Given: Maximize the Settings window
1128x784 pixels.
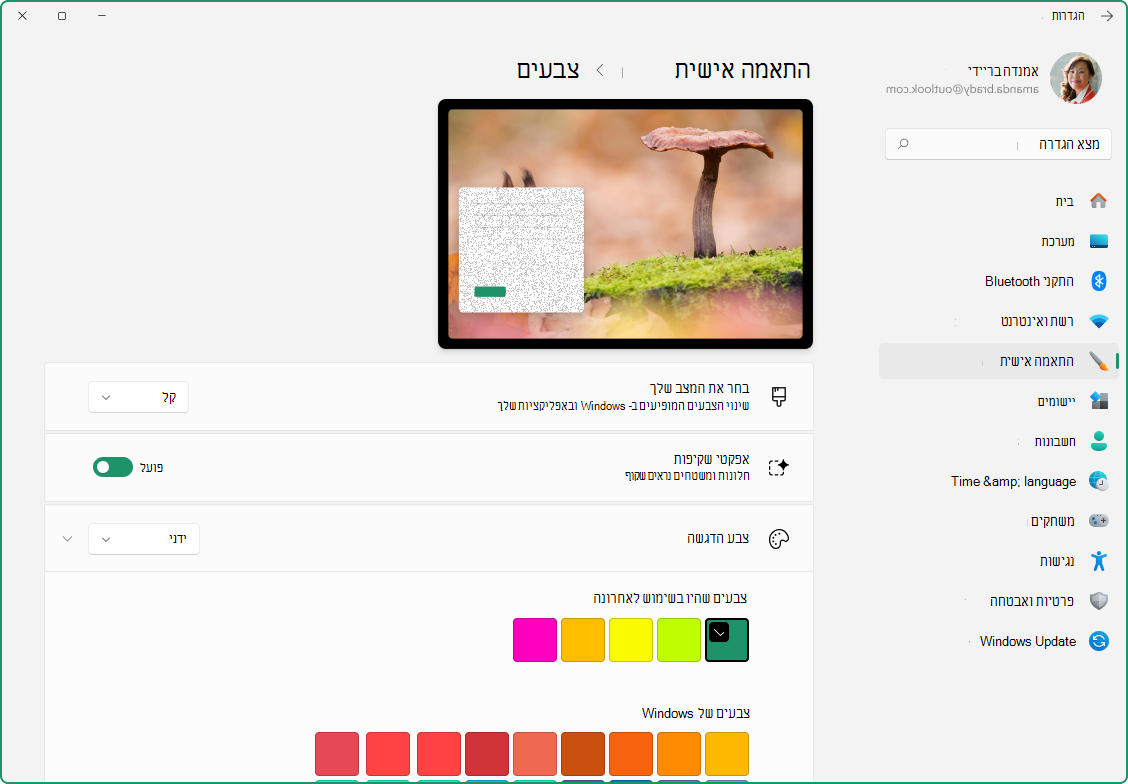Looking at the screenshot, I should (62, 16).
